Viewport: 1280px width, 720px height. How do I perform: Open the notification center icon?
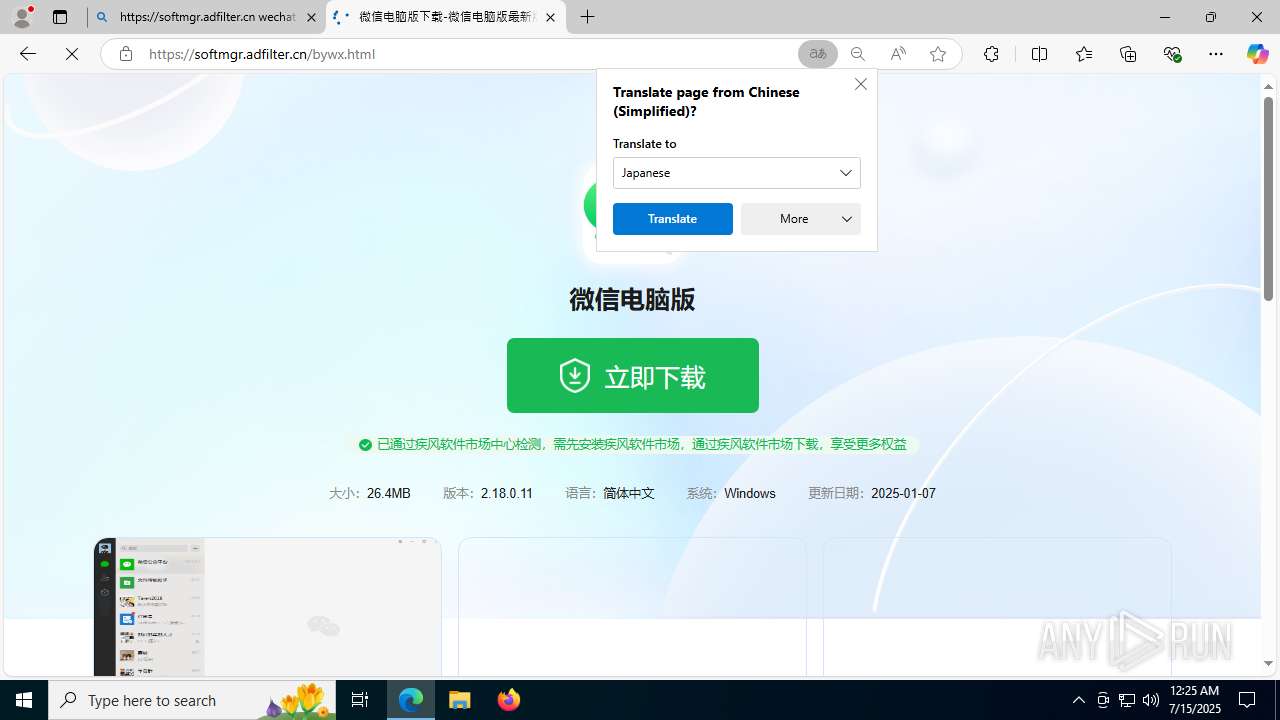(x=1247, y=700)
